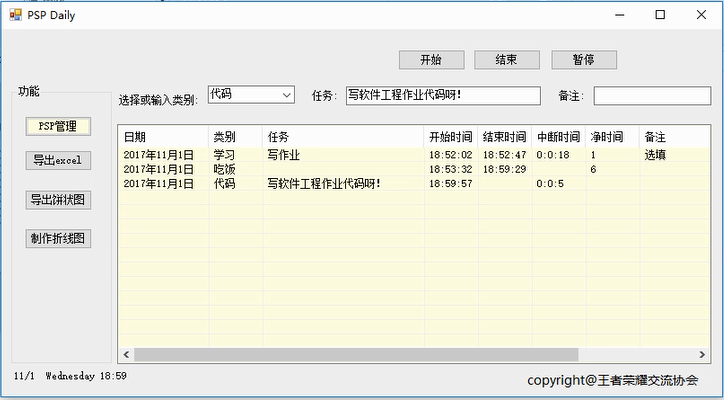Click the 导出饼状图 button

click(x=58, y=200)
